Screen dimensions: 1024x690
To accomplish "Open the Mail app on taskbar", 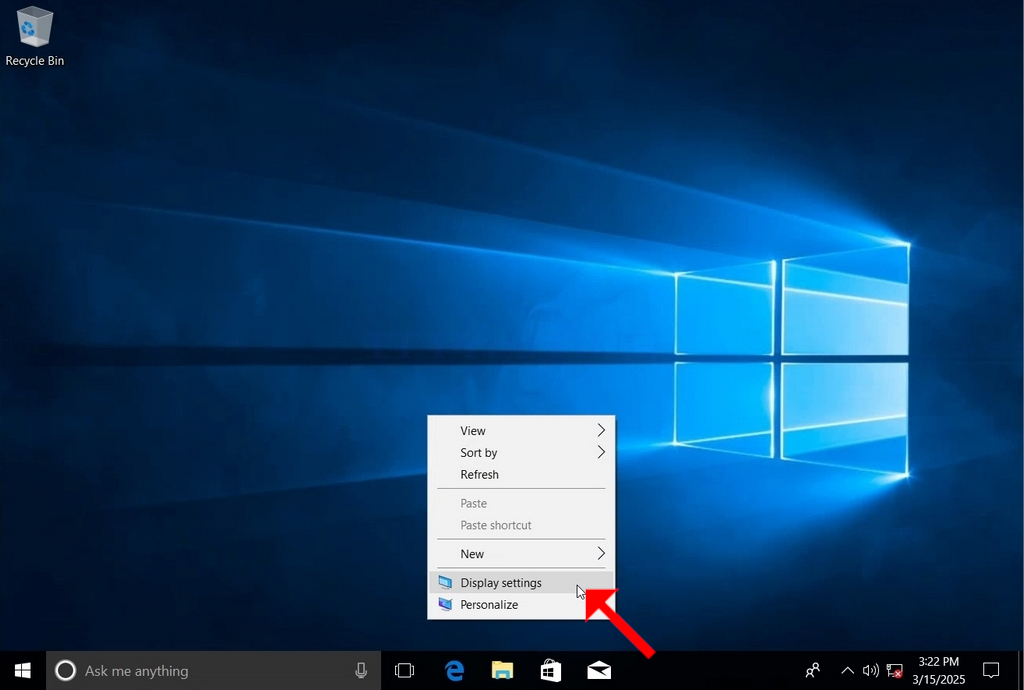I will pyautogui.click(x=599, y=670).
